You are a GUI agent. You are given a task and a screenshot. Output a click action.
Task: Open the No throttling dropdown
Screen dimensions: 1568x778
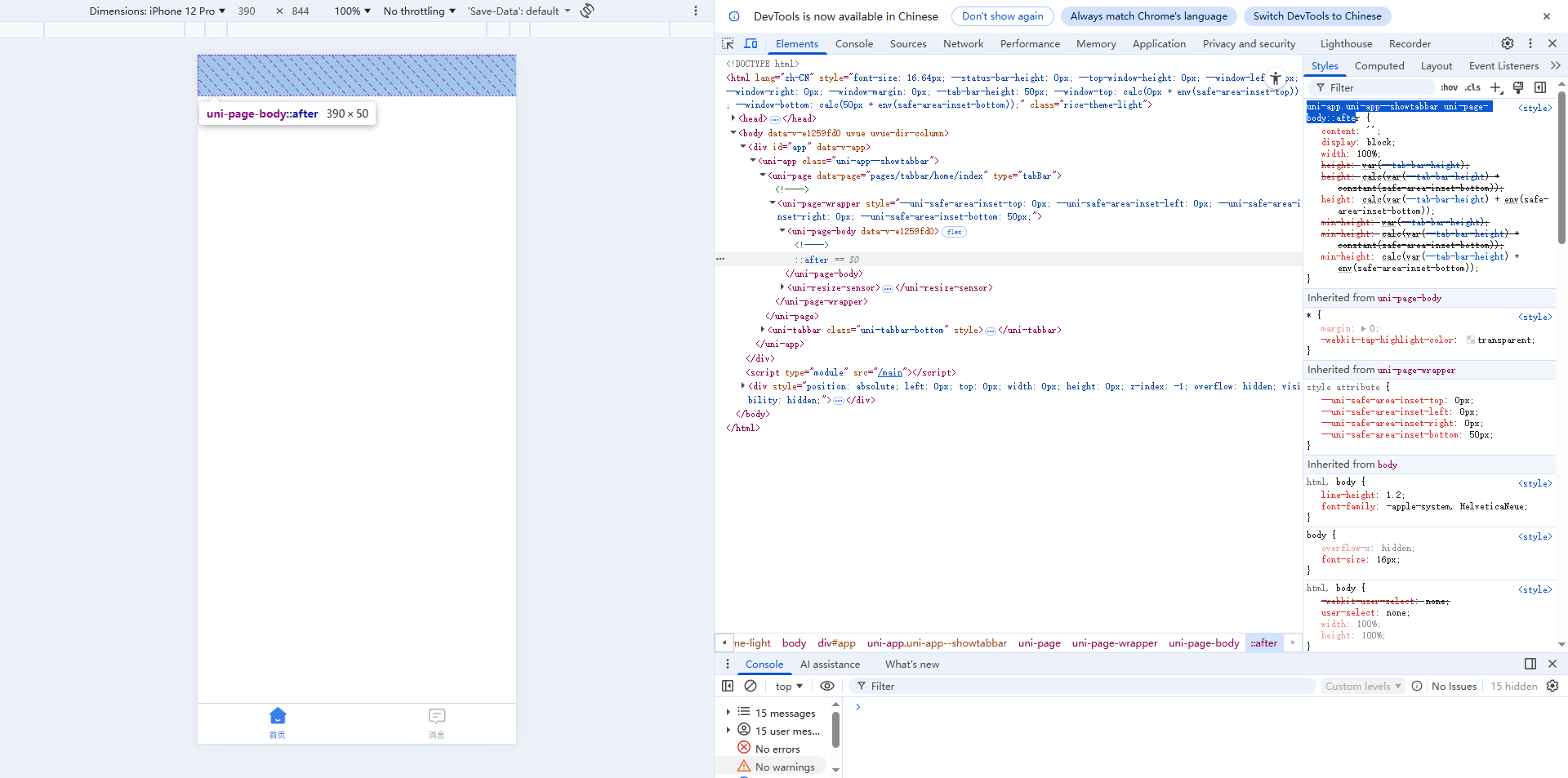pos(419,11)
